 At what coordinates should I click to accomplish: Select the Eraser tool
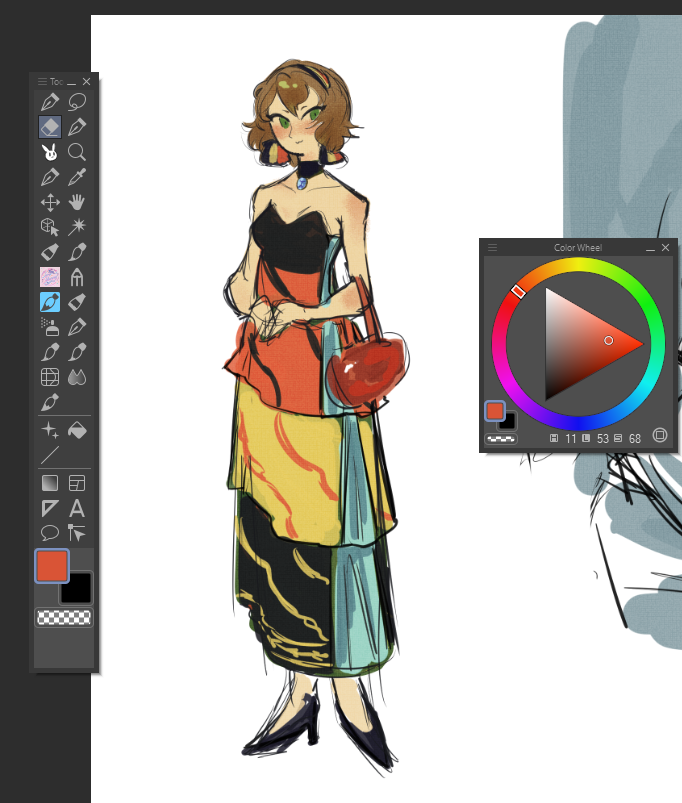[x=50, y=127]
